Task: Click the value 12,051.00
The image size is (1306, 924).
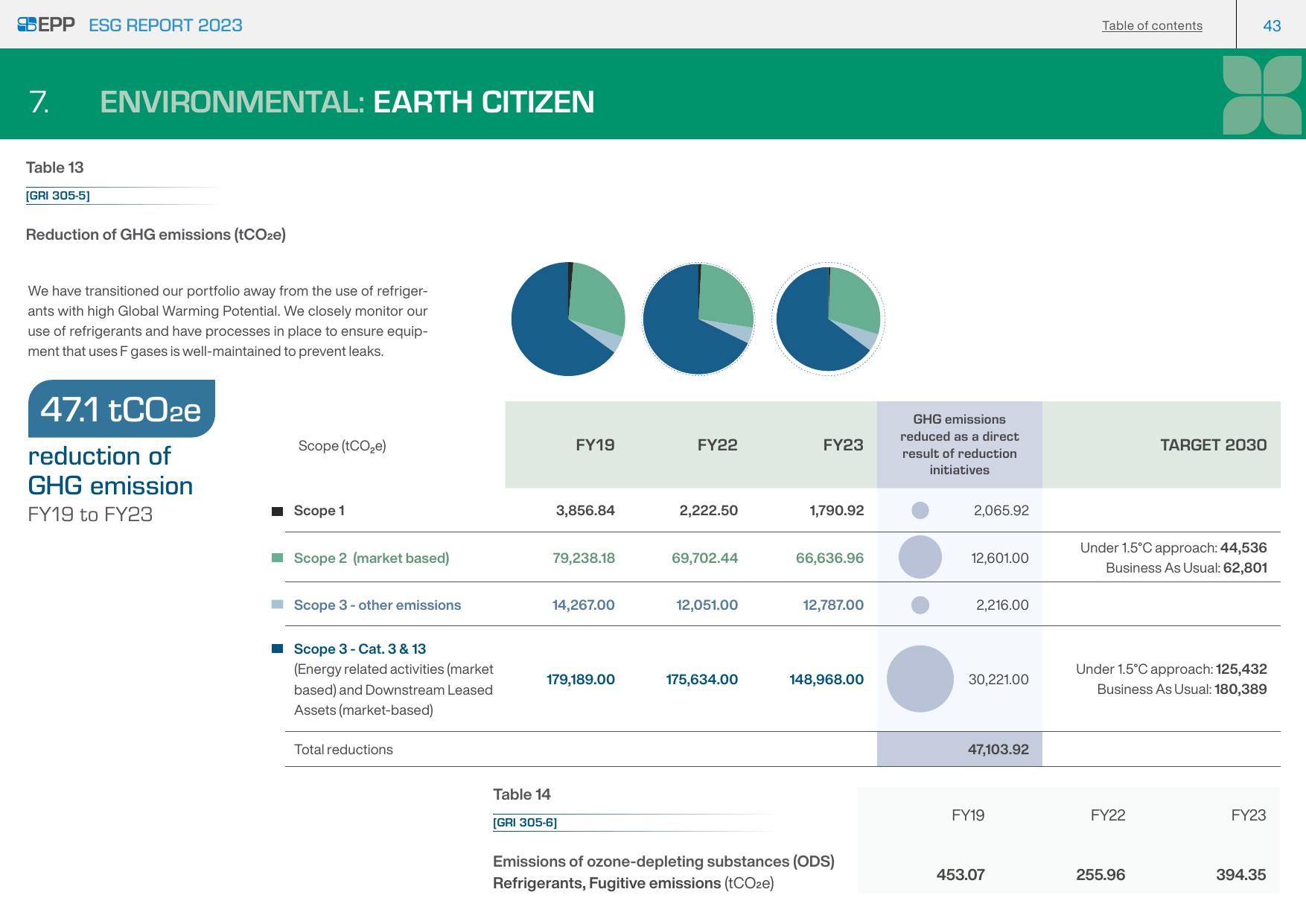Action: 707,605
